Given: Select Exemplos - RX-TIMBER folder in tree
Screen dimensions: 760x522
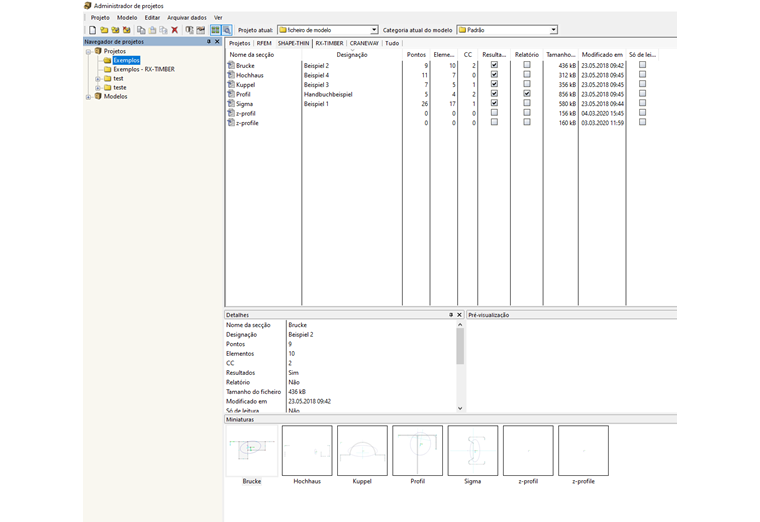Looking at the screenshot, I should pos(144,69).
